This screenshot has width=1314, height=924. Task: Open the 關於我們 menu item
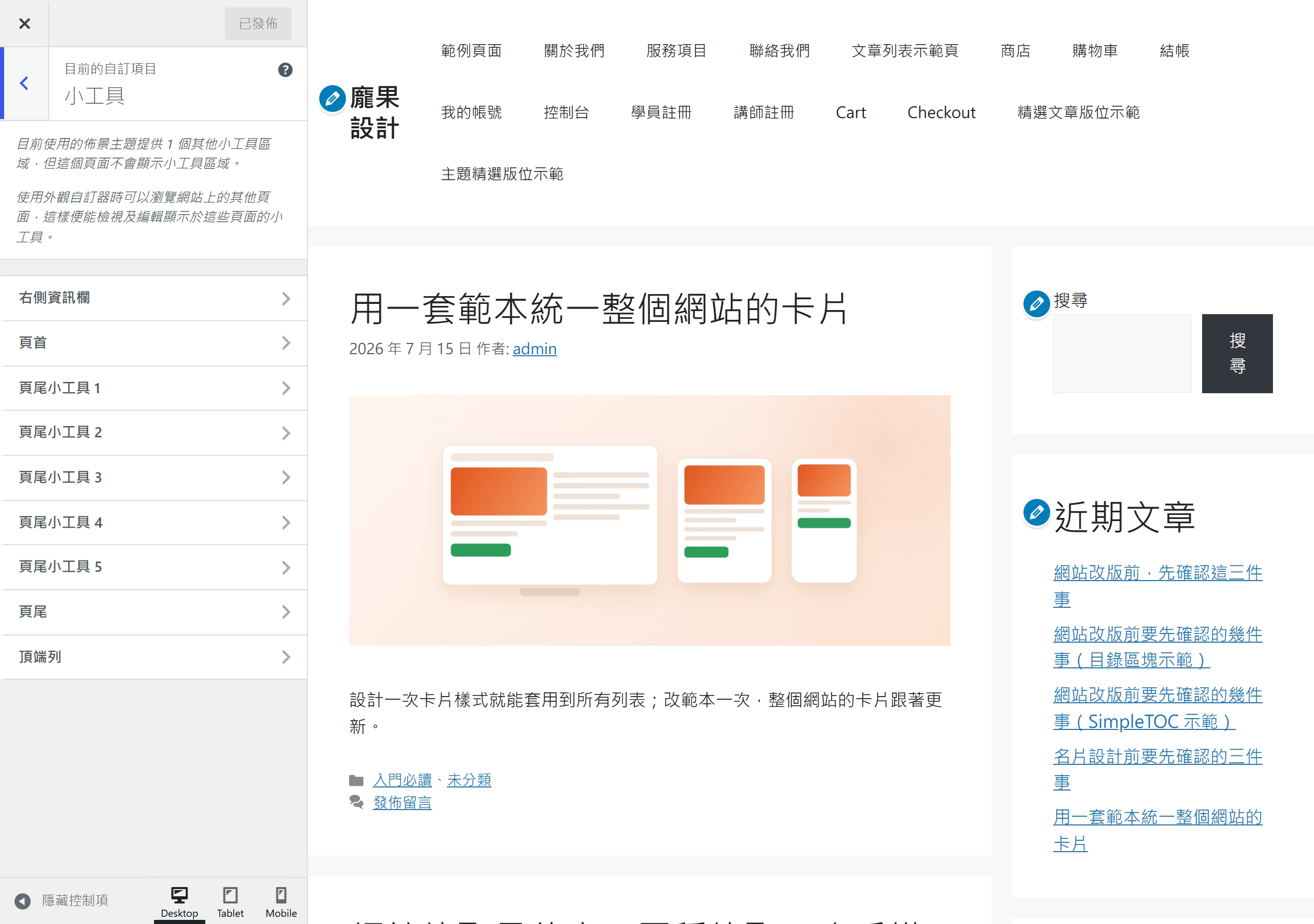coord(574,50)
